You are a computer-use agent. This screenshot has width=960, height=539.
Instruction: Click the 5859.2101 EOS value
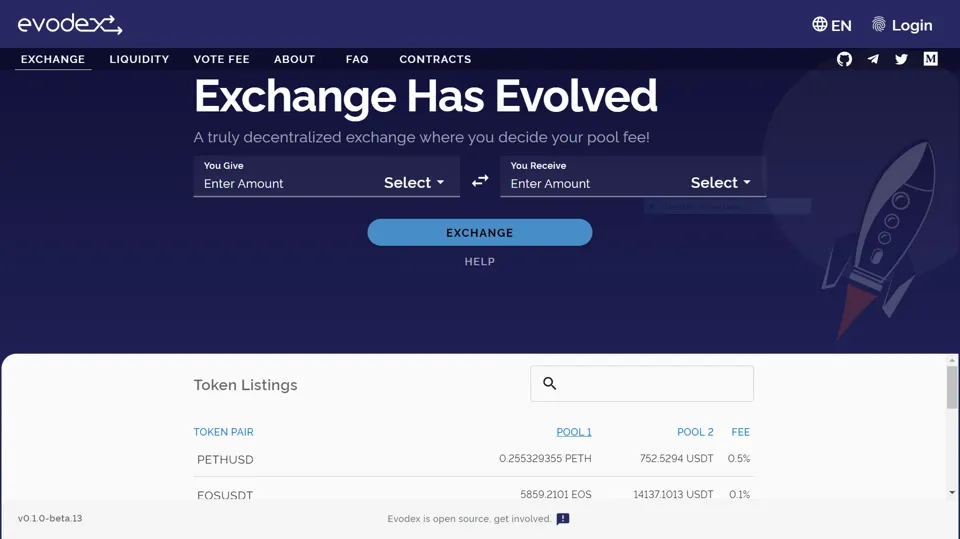click(556, 494)
